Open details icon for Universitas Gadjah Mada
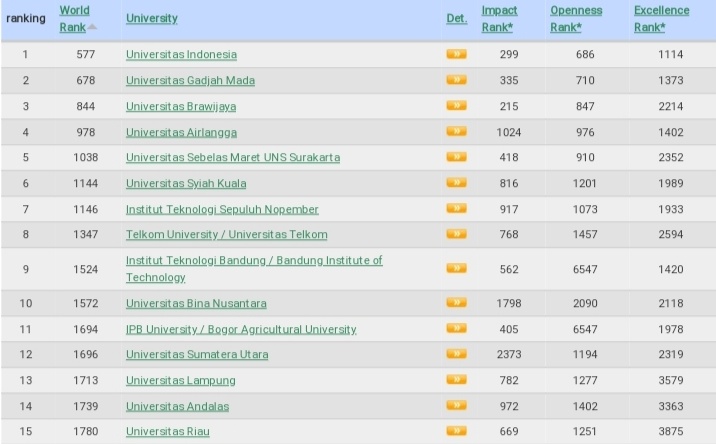The height and width of the screenshot is (444, 716). pos(456,80)
